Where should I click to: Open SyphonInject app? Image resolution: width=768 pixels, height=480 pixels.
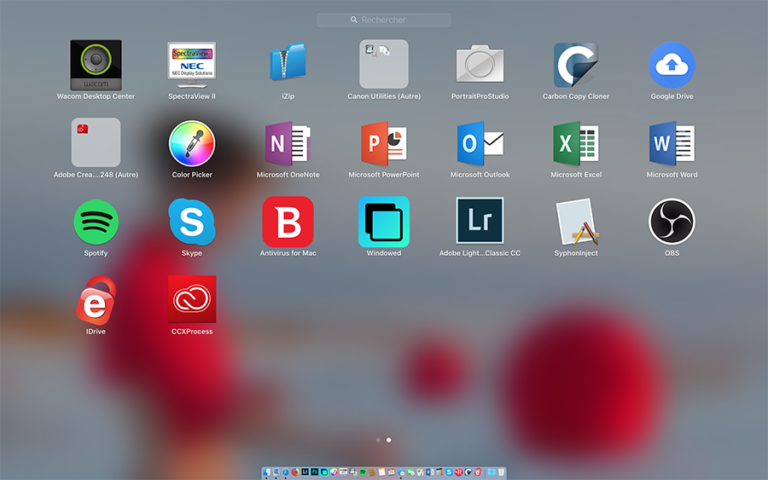pyautogui.click(x=576, y=221)
